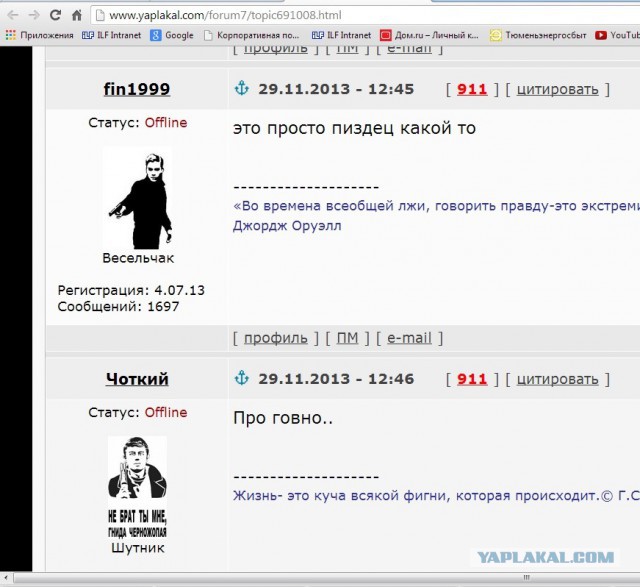Viewport: 640px width, 587px height.
Task: Report fin1999's post via 911 link
Action: pos(472,89)
